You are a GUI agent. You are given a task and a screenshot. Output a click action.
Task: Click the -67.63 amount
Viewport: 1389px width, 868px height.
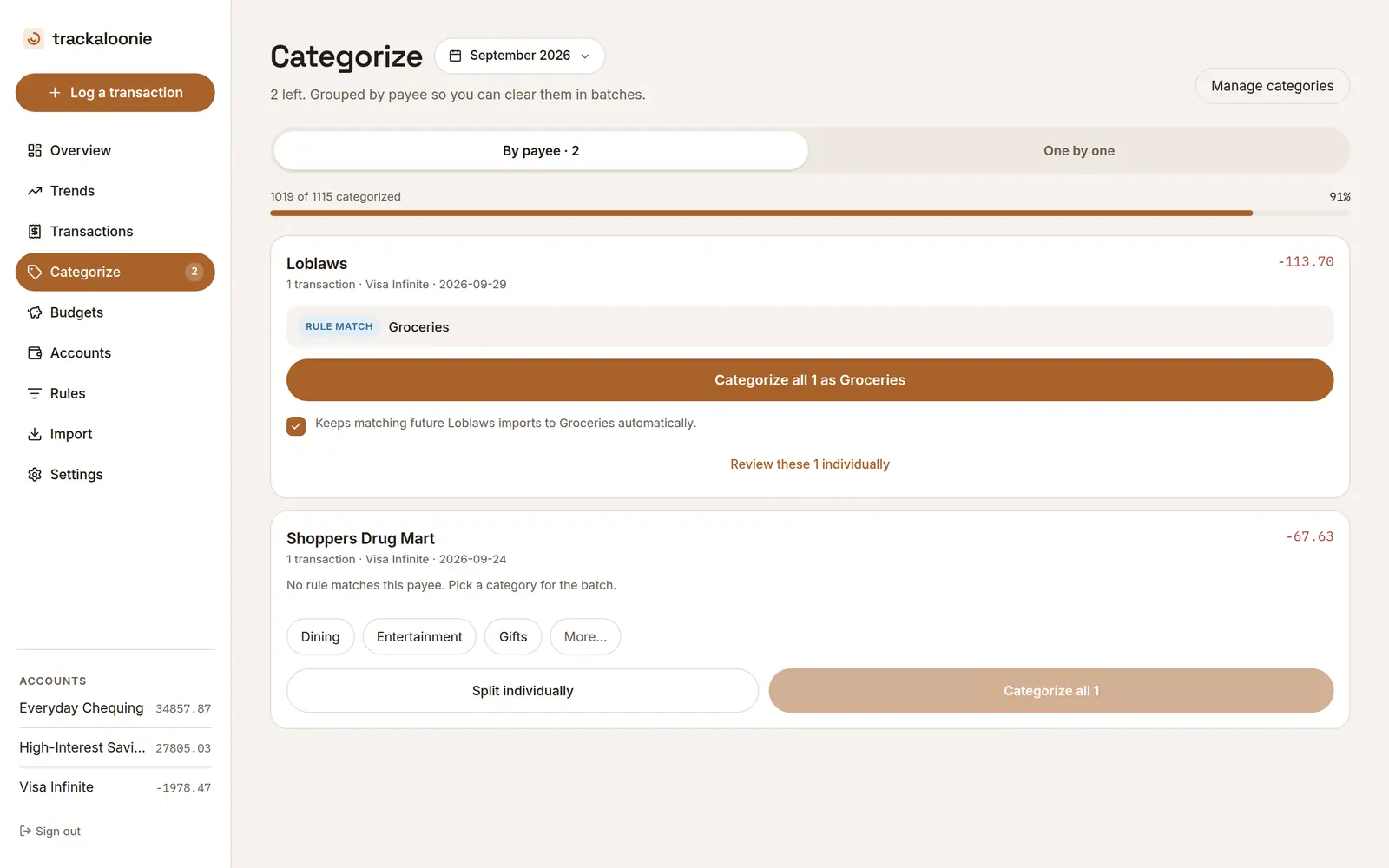(1309, 536)
